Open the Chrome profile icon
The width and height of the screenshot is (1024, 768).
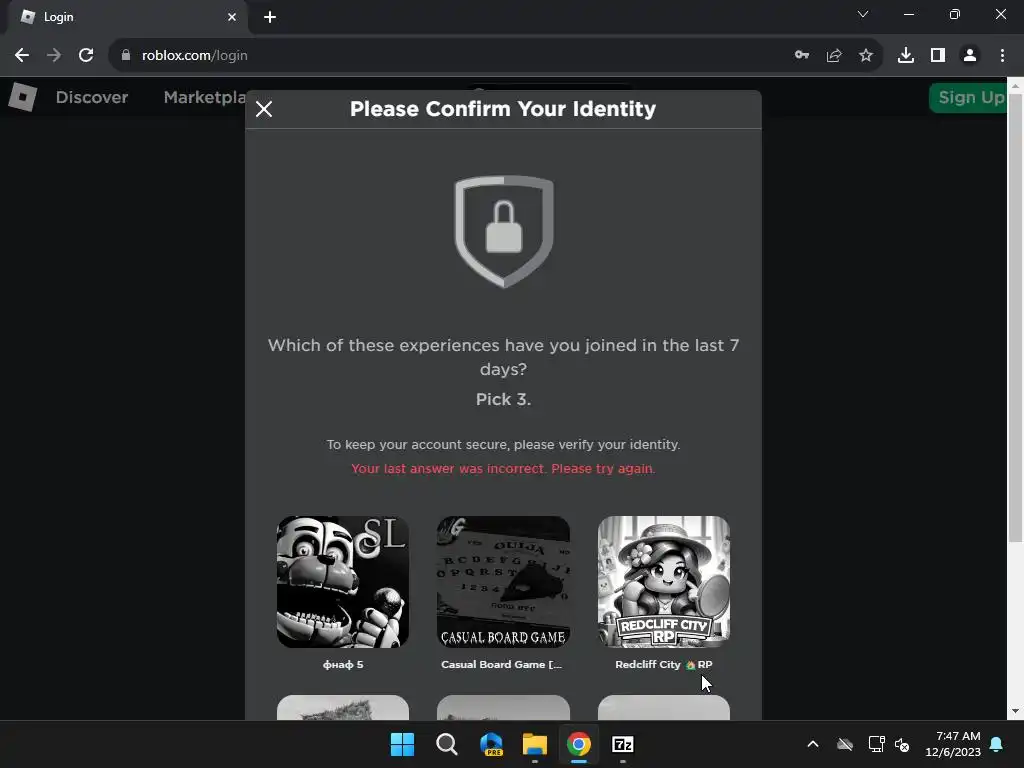coord(970,56)
